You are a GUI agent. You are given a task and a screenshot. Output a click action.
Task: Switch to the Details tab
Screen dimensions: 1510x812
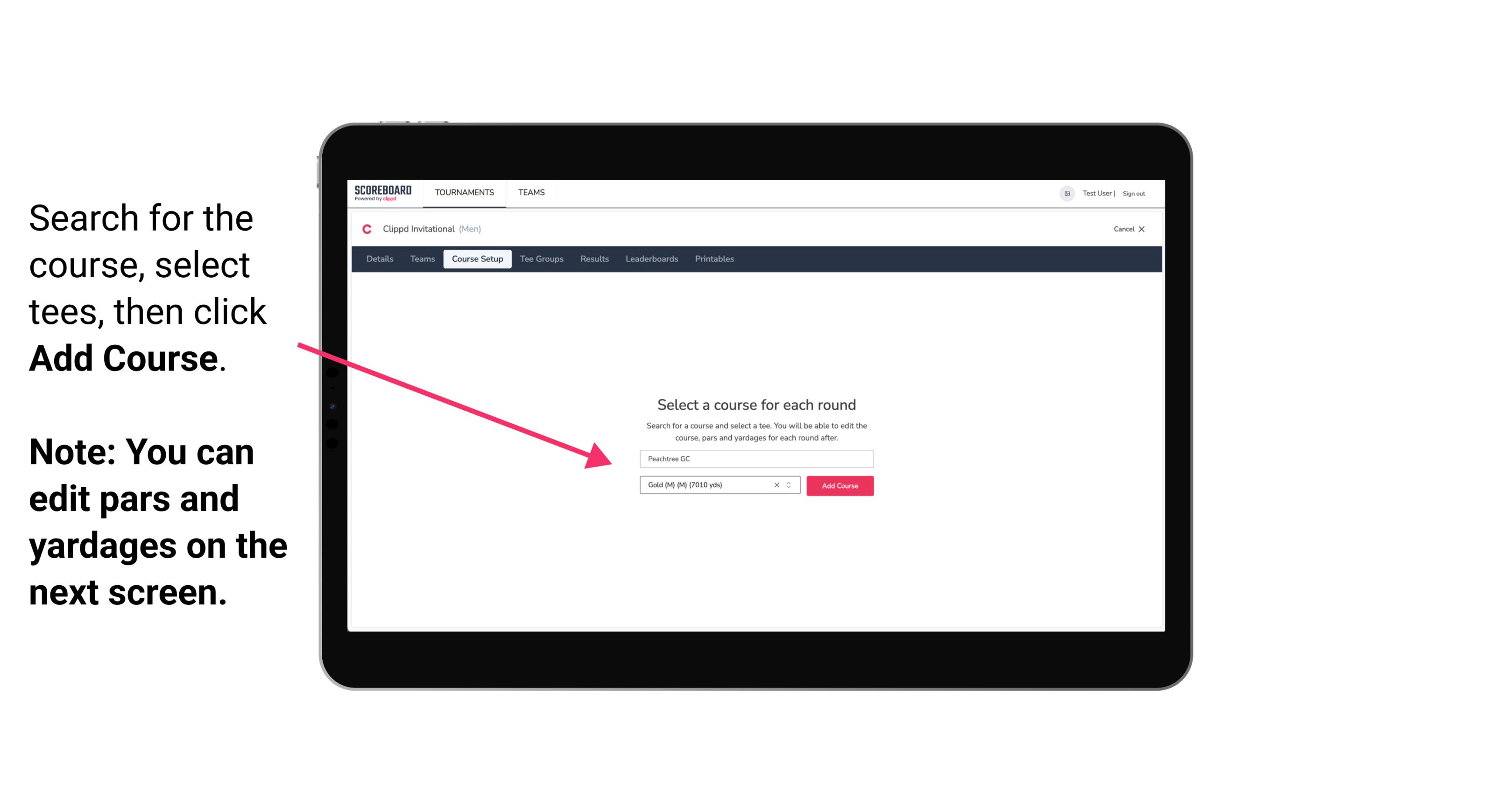point(379,259)
